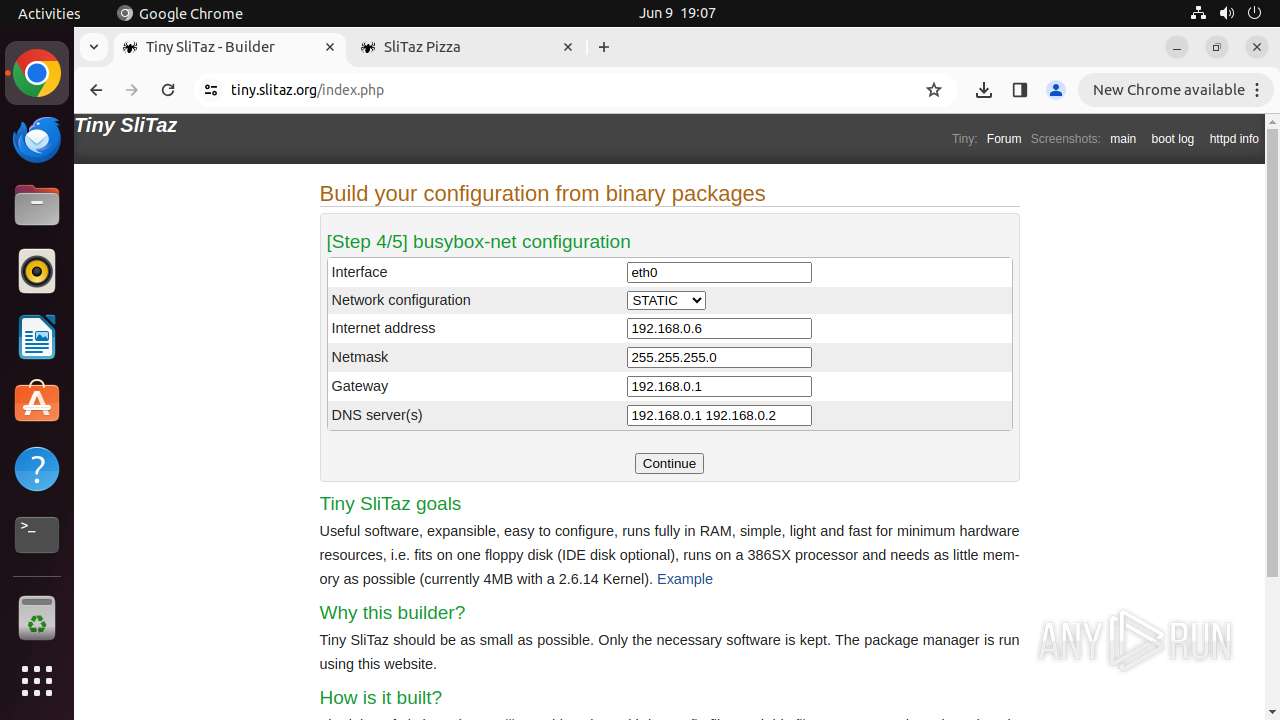Screen dimensions: 1280x720
Task: Open Rhythmbox music player from the dock
Action: [37, 271]
